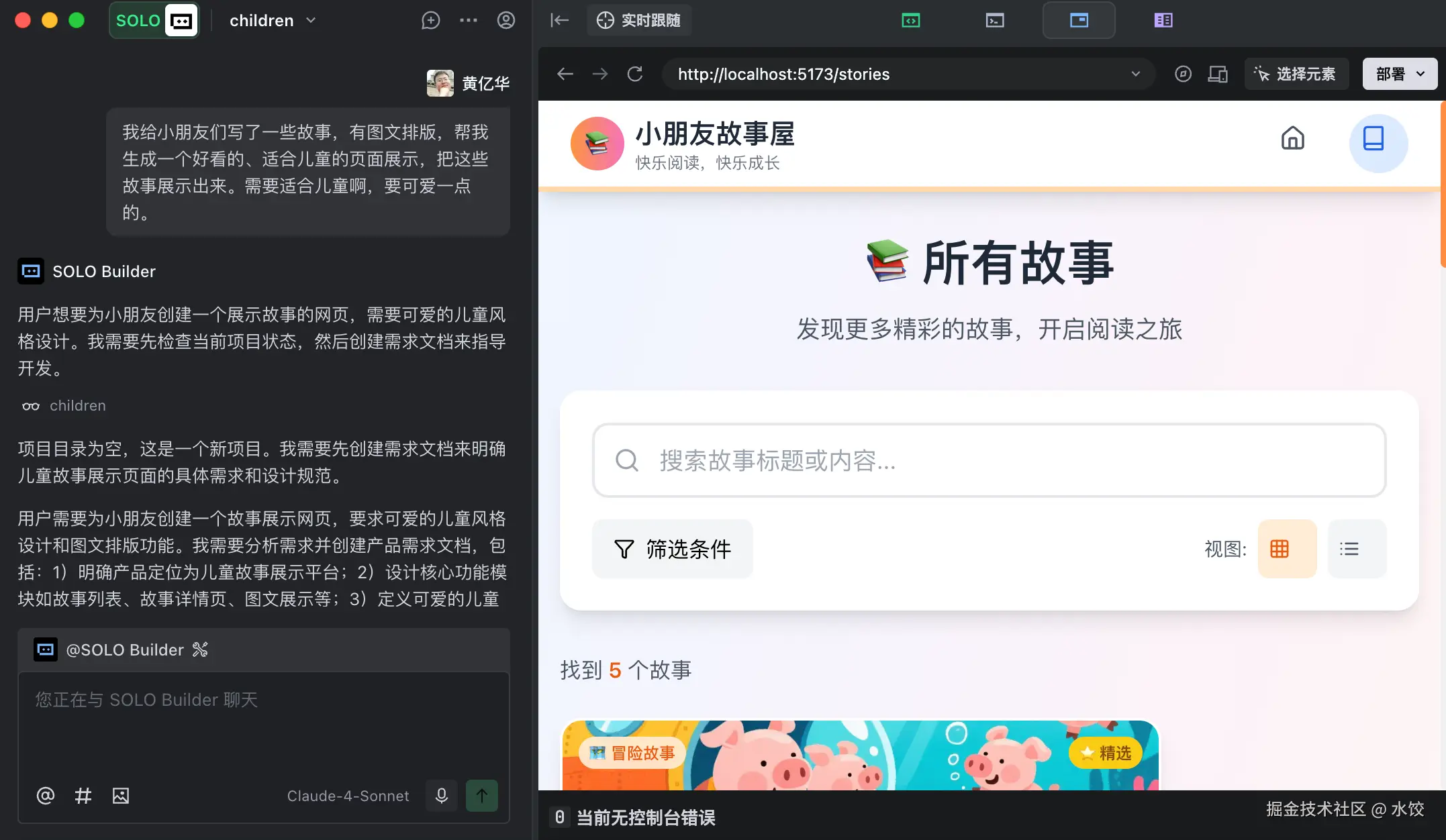The image size is (1446, 840).
Task: Click the 选择元素 element picker button
Action: point(1296,74)
